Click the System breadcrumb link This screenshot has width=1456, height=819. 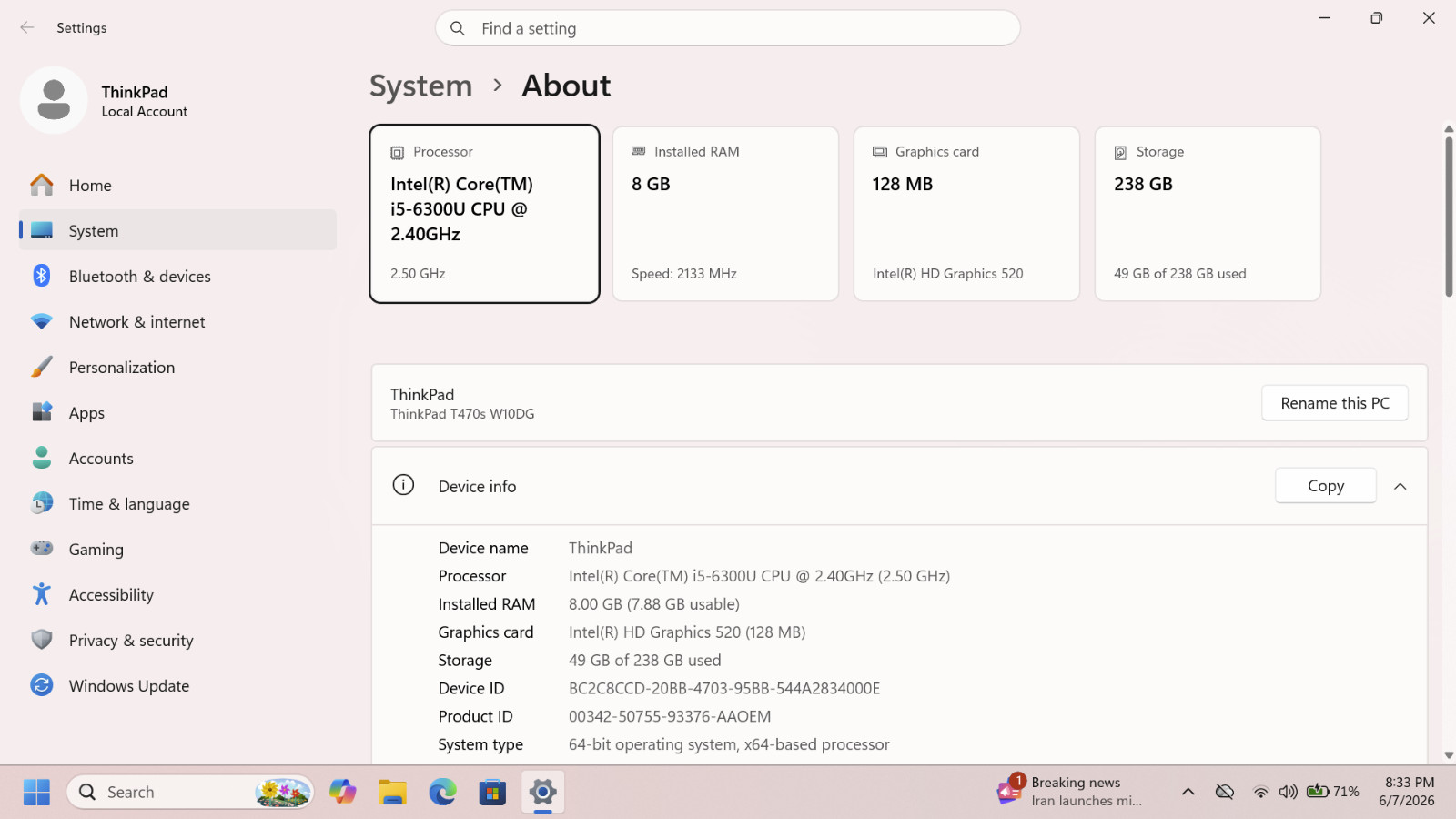click(x=421, y=86)
